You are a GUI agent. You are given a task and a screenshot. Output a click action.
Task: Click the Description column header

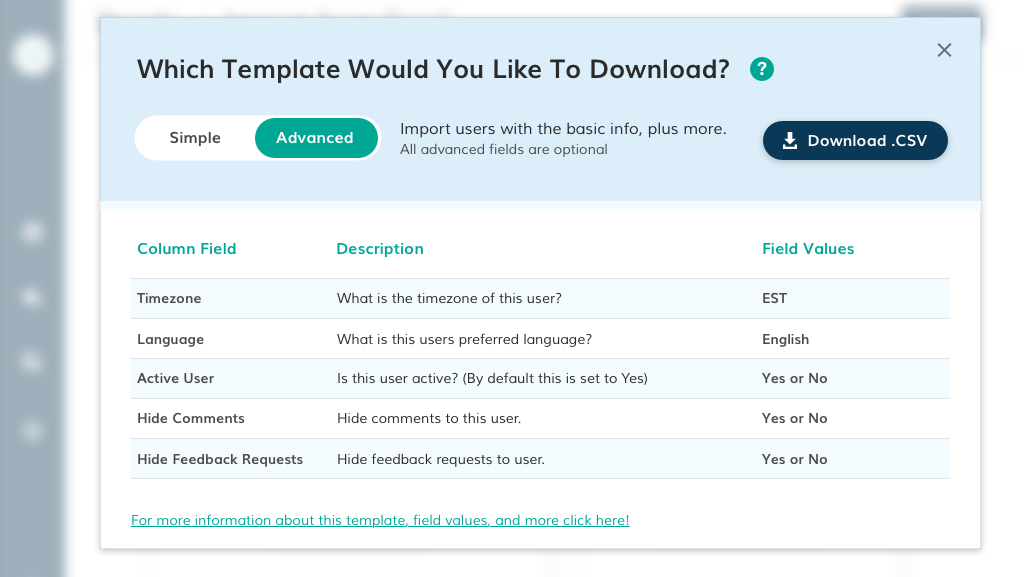tap(380, 249)
